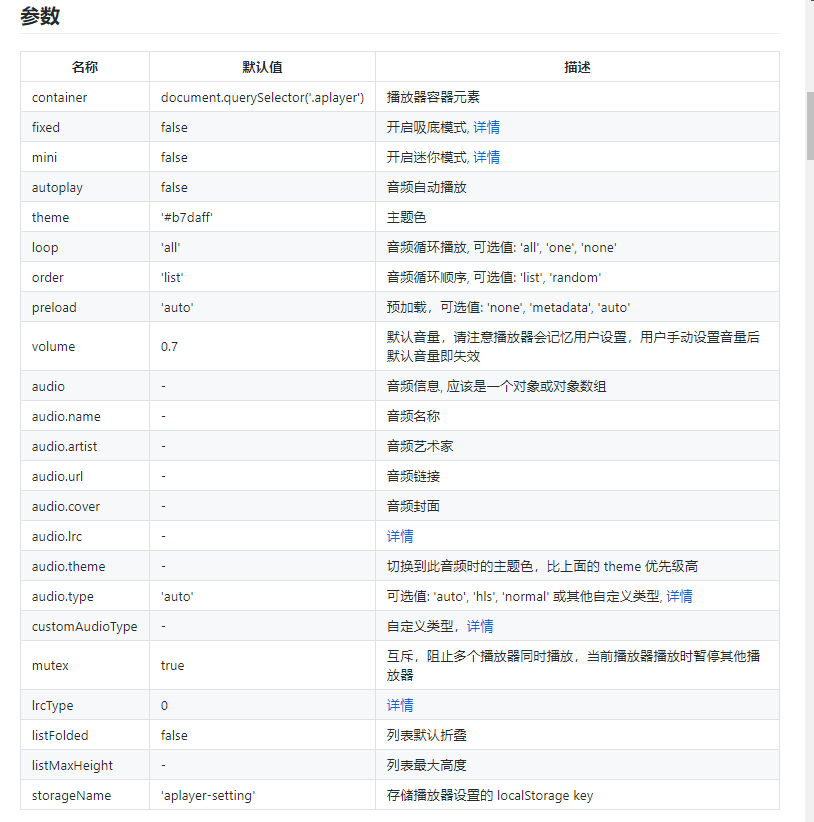Select the audio parameter name cell
This screenshot has height=822, width=814.
[85, 386]
